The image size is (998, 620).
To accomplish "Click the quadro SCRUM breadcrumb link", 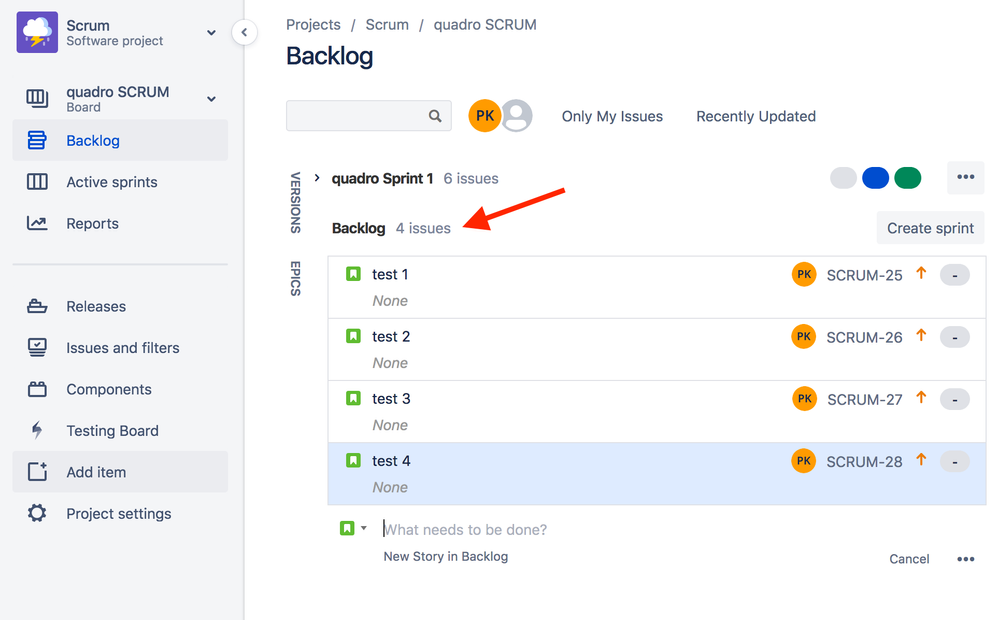I will pyautogui.click(x=485, y=25).
